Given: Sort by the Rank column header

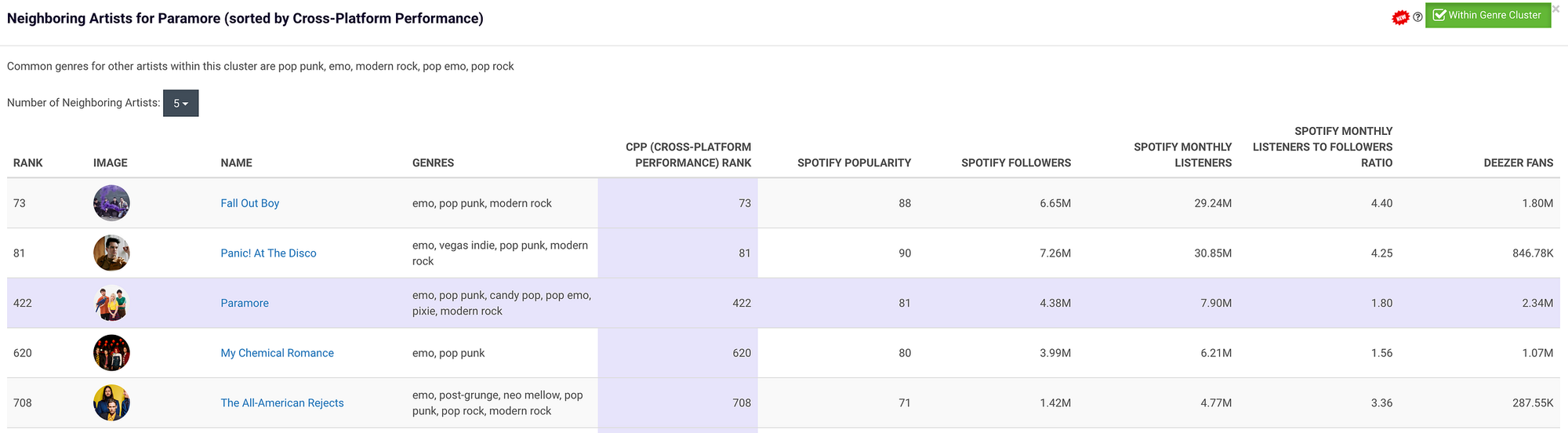Looking at the screenshot, I should pos(28,163).
